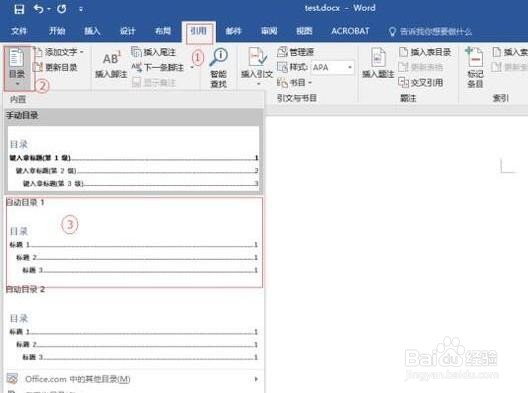The height and width of the screenshot is (393, 528).
Task: Click the Redo/Repeat icon in the quick access toolbar
Action: click(x=61, y=9)
